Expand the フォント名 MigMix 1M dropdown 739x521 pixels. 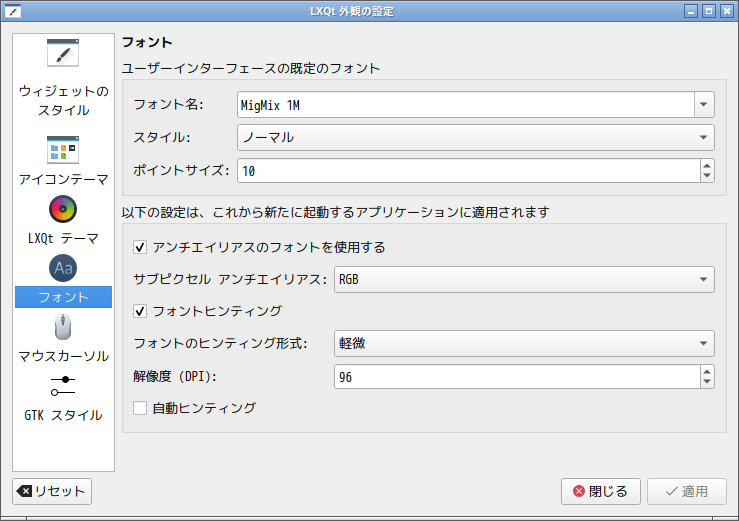[704, 104]
